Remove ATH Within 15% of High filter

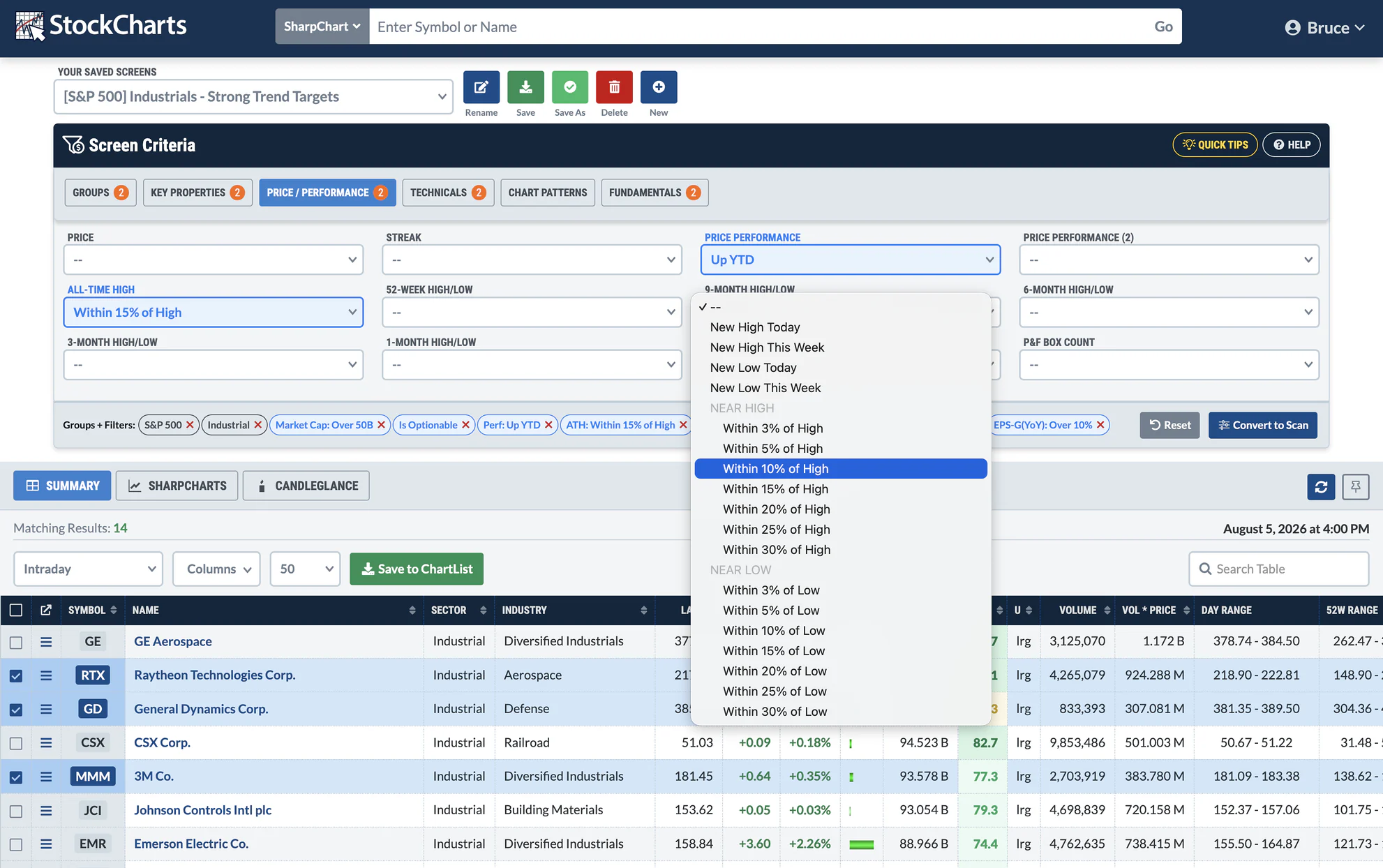tap(683, 425)
